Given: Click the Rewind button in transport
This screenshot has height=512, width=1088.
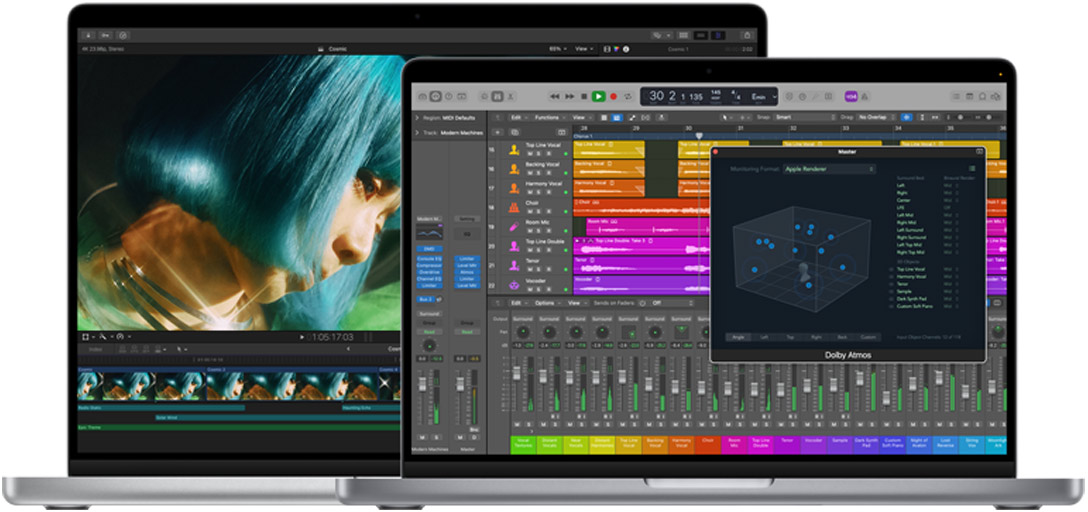Looking at the screenshot, I should pos(555,96).
